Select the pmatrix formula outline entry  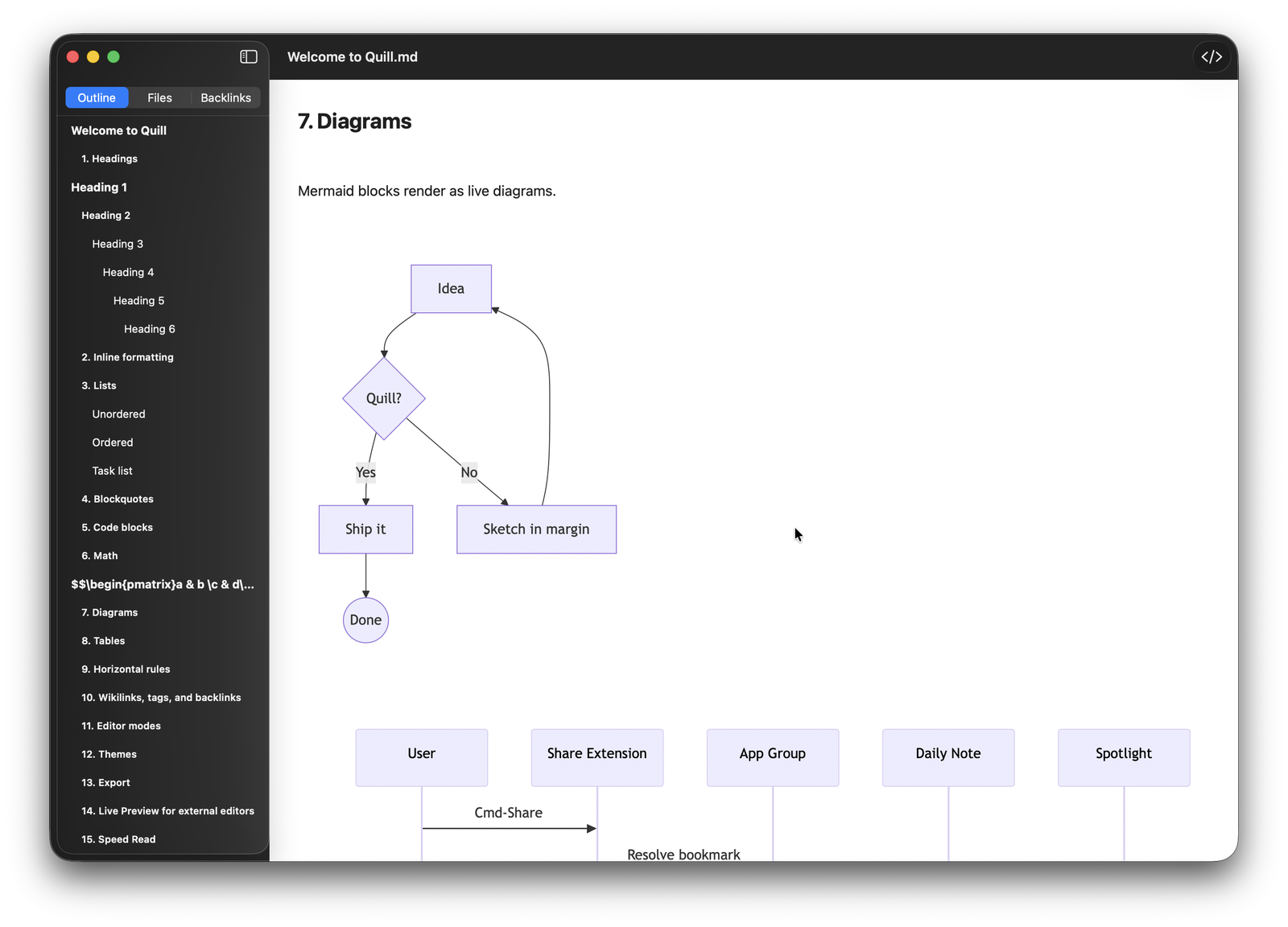pyautogui.click(x=163, y=584)
